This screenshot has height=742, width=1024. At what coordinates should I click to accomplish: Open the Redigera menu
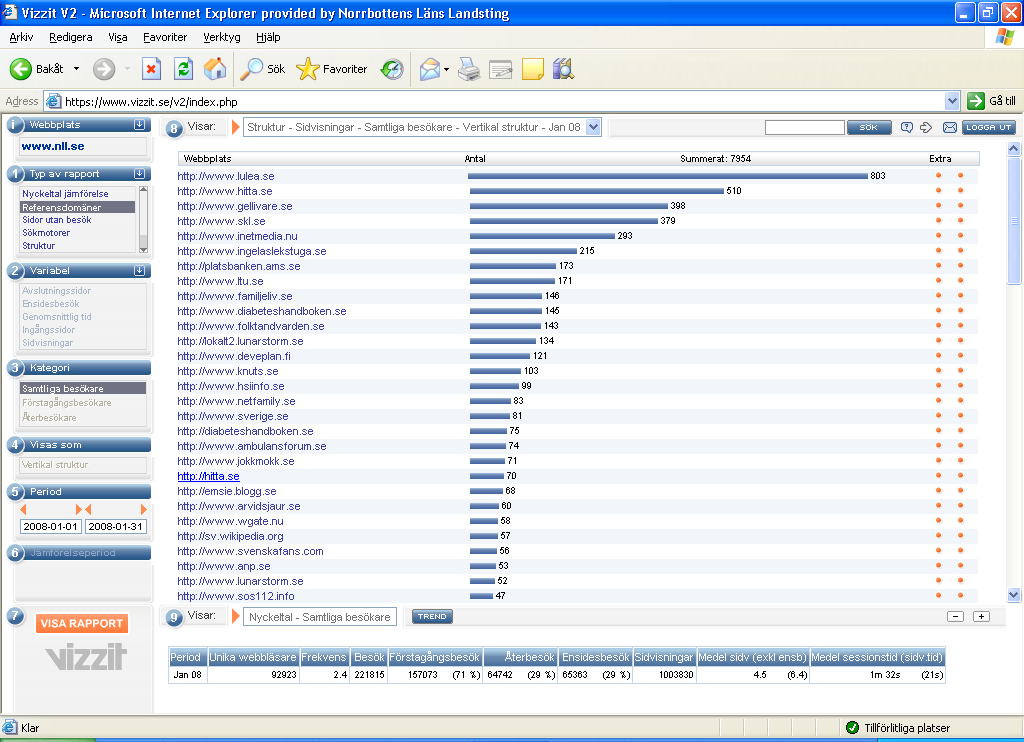tap(71, 37)
